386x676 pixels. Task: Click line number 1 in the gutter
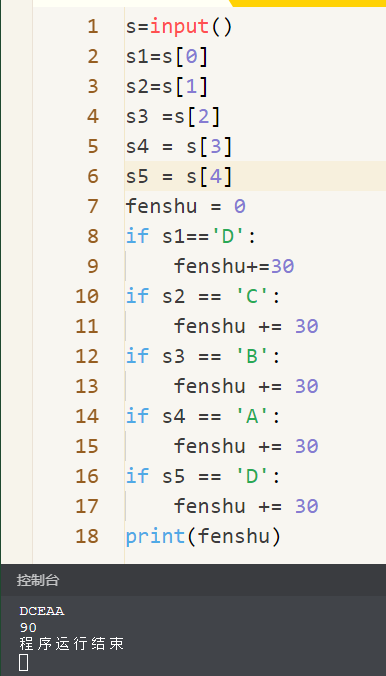point(93,27)
